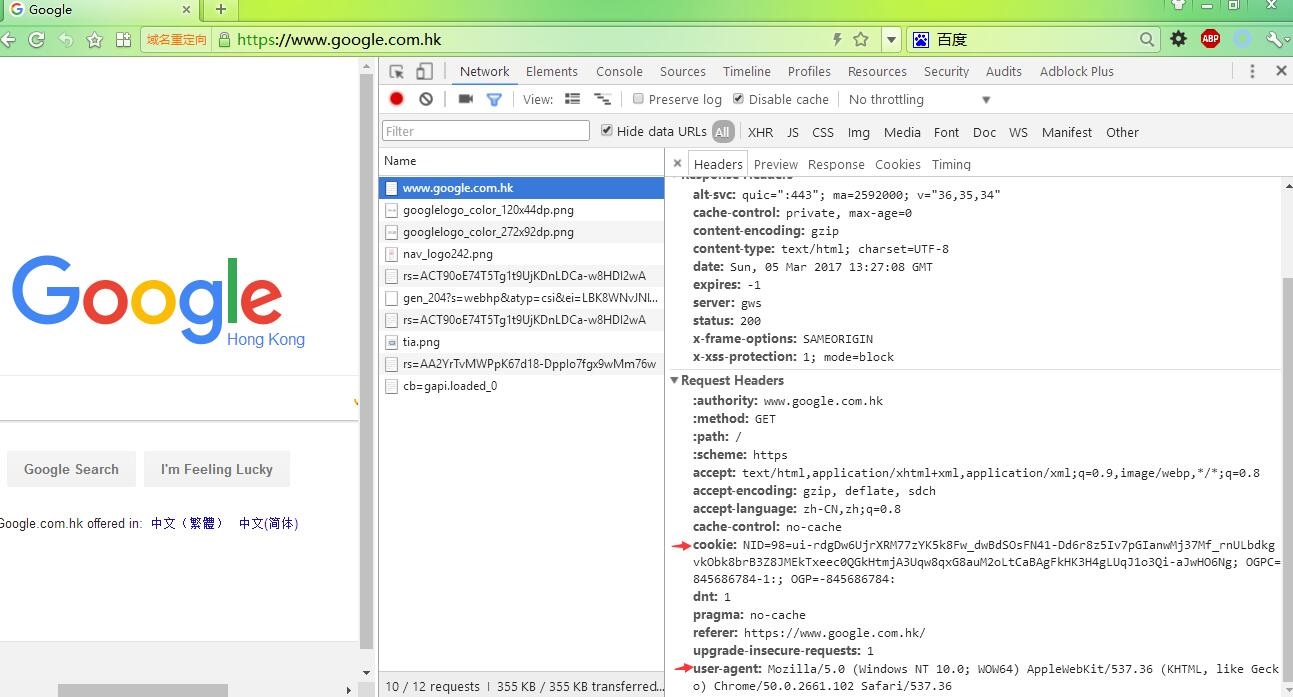Click the capture screenshots camera icon

click(465, 99)
